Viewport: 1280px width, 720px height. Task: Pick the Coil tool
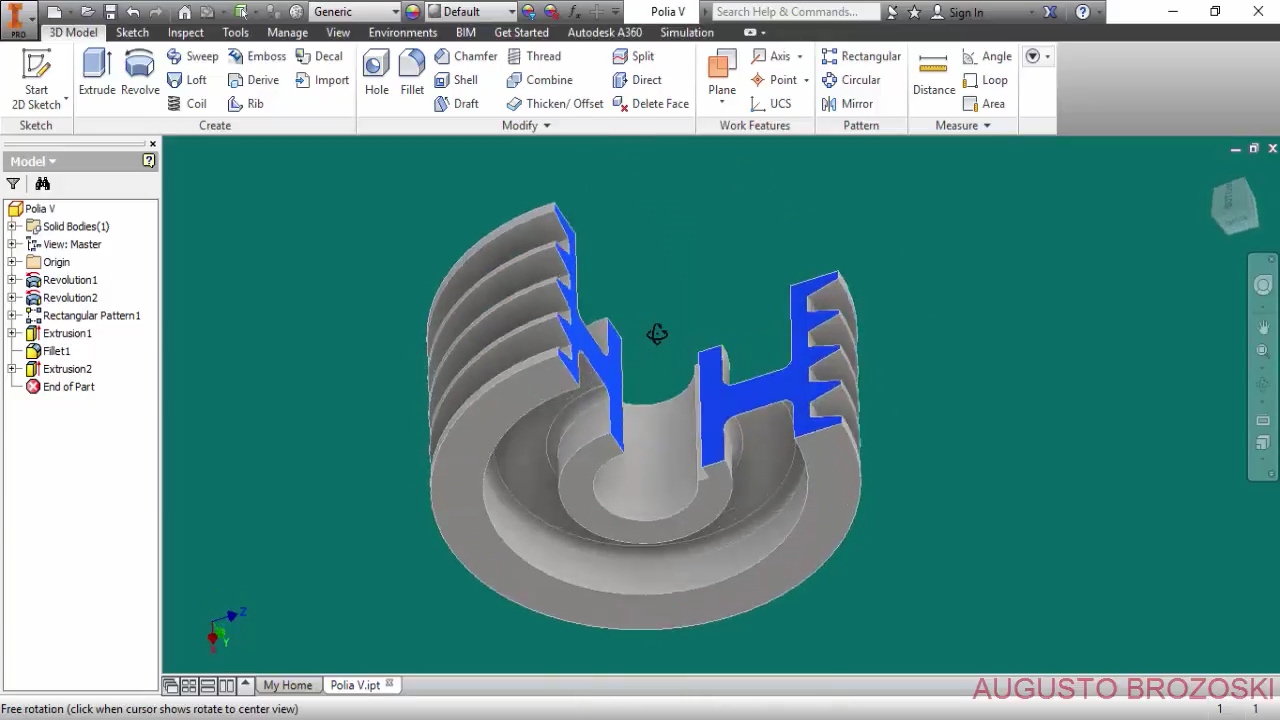tap(187, 104)
